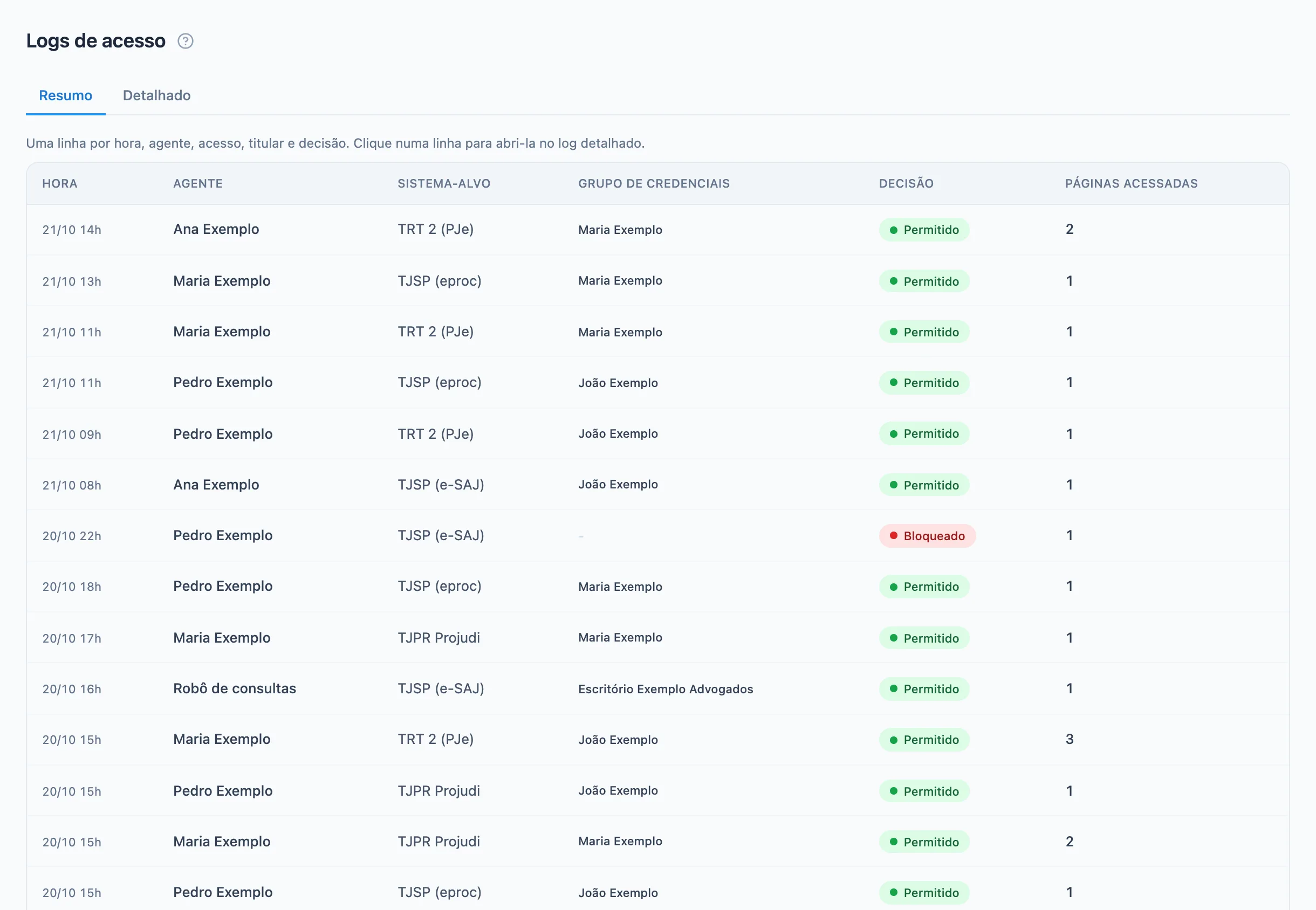The height and width of the screenshot is (910, 1316).
Task: Select Robô de consultas agent cell
Action: pos(235,689)
